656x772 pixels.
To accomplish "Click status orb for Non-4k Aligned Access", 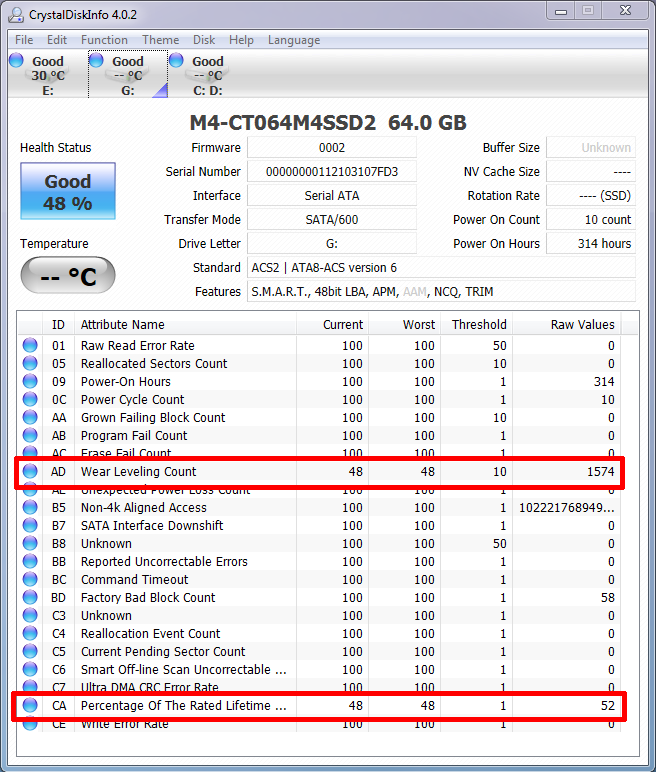I will pyautogui.click(x=30, y=507).
